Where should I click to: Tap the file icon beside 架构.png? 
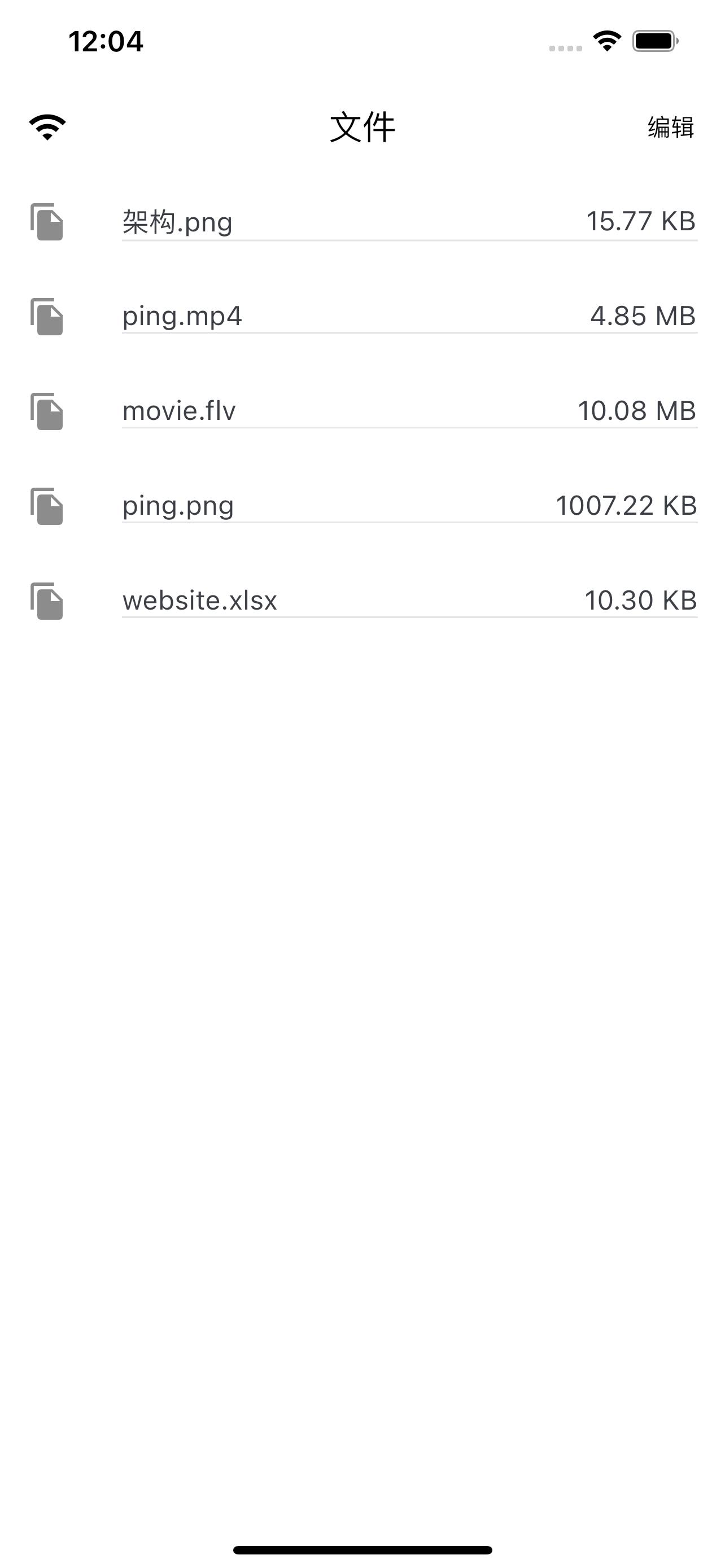coord(47,222)
